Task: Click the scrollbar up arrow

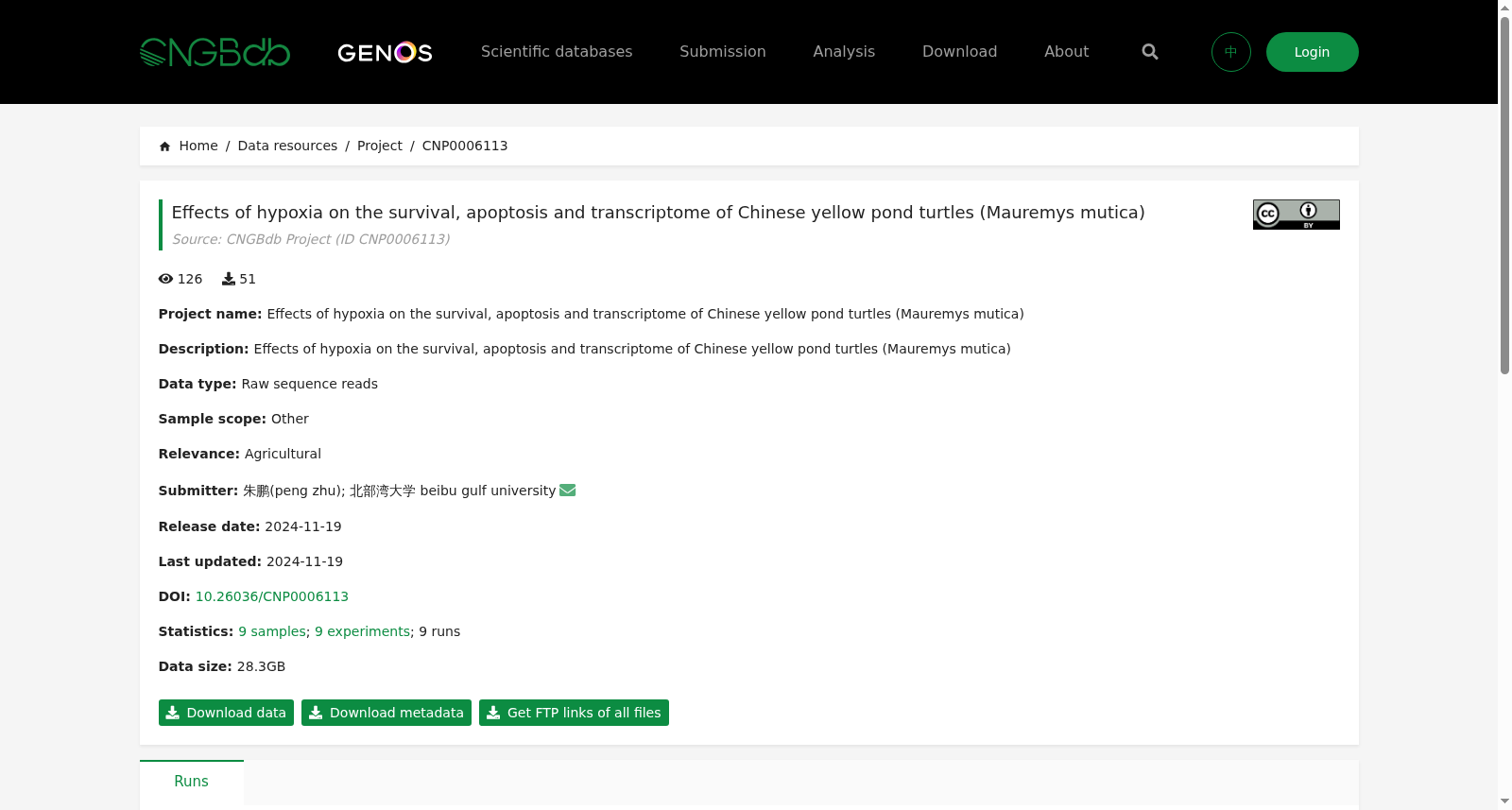Action: coord(1504,8)
